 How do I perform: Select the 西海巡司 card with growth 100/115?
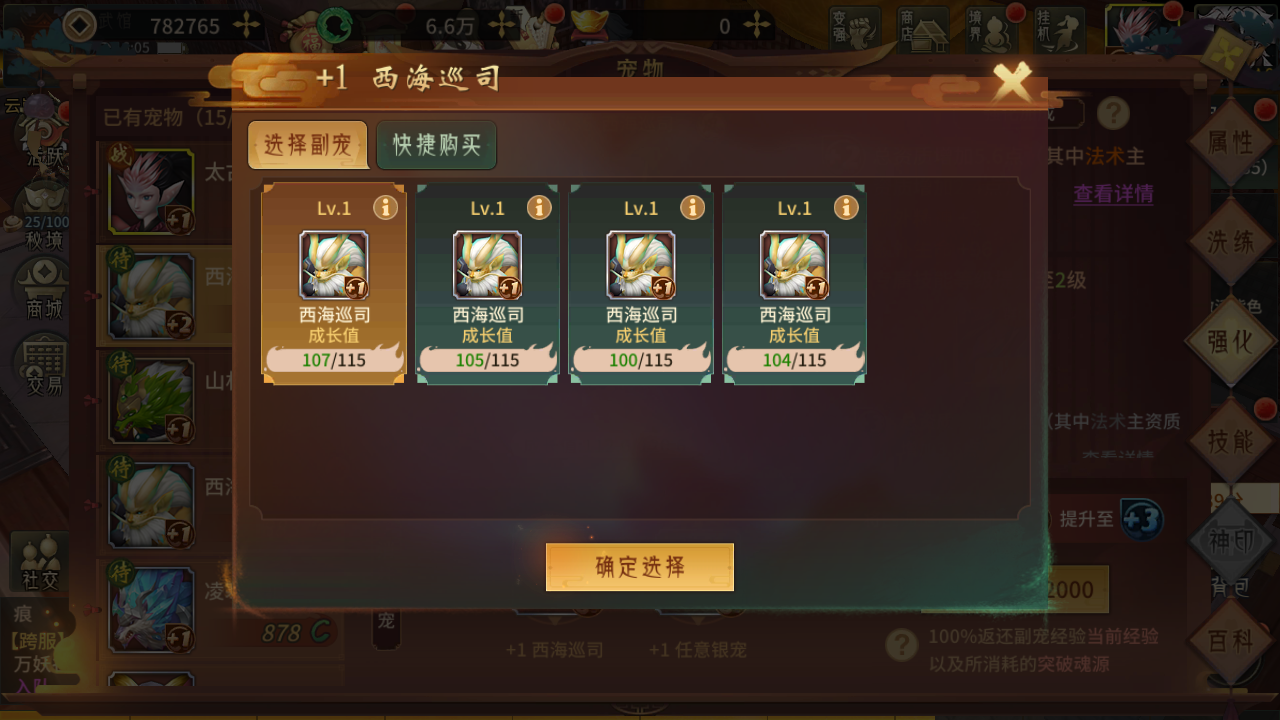pyautogui.click(x=641, y=283)
